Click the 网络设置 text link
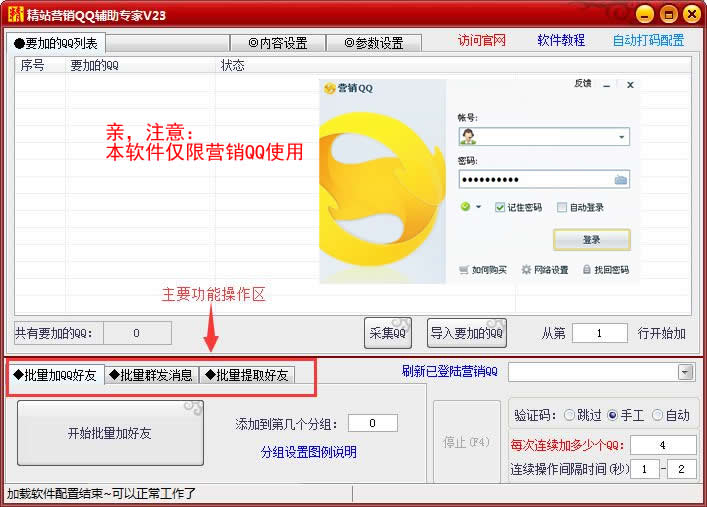 (x=551, y=270)
